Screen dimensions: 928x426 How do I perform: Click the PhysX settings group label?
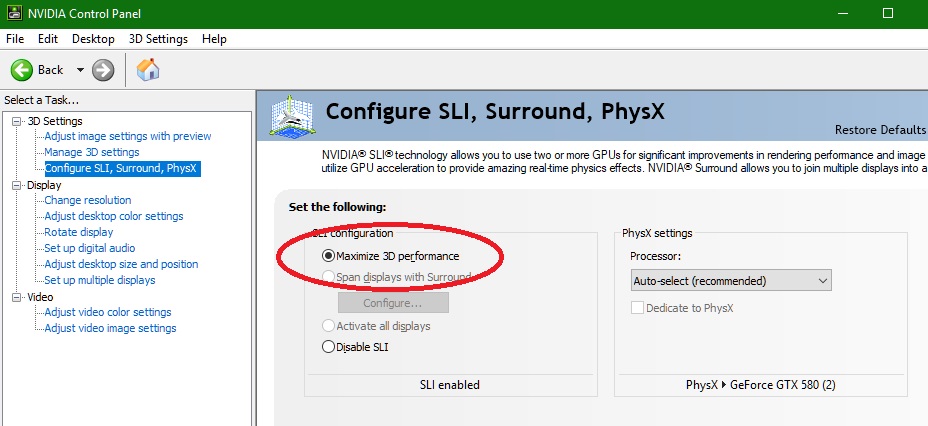(x=657, y=233)
